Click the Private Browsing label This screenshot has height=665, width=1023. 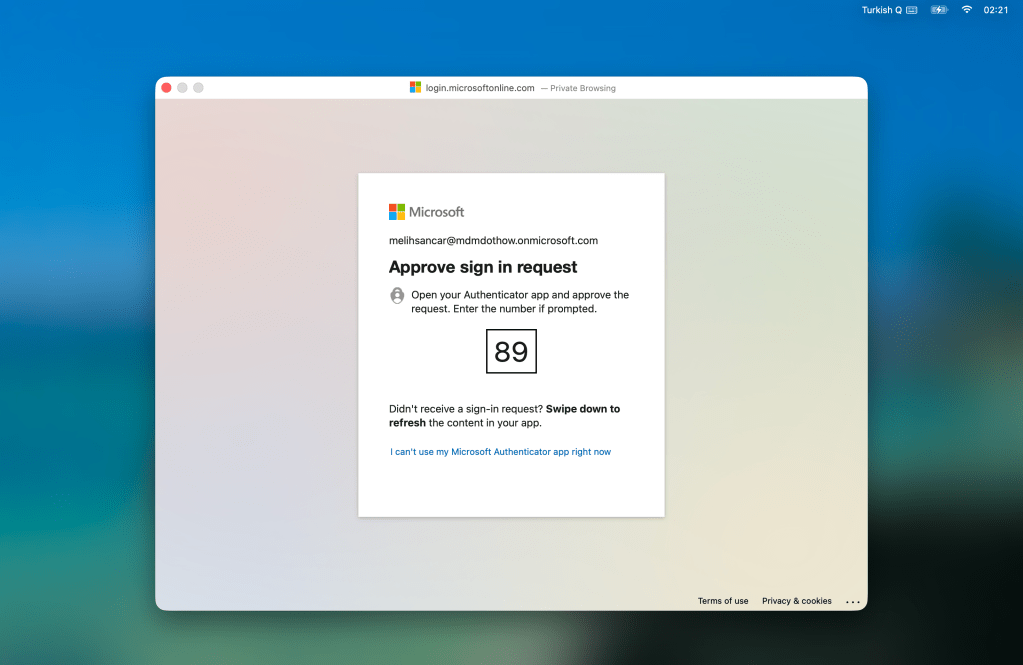[582, 88]
